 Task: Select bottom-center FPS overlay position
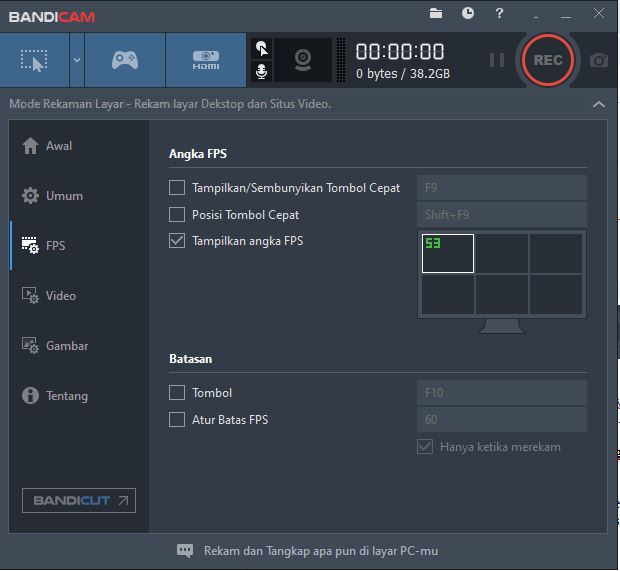(x=502, y=294)
